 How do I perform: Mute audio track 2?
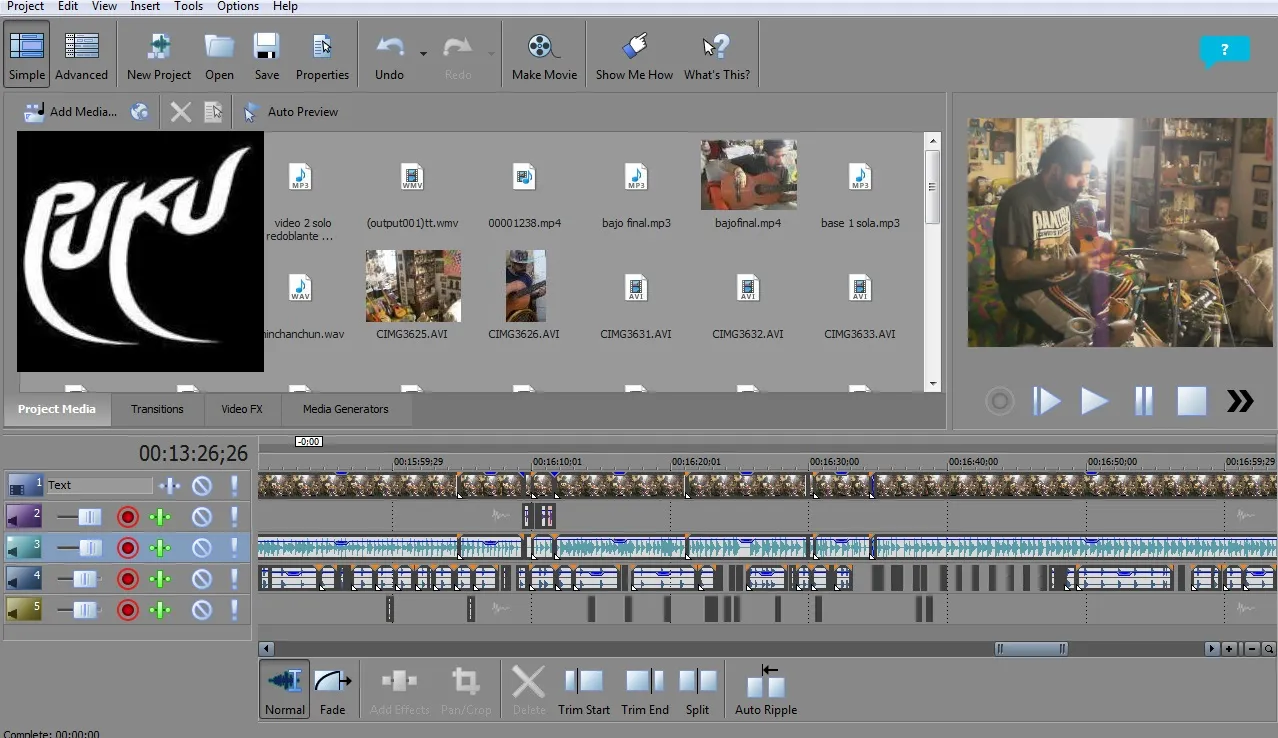tap(202, 517)
